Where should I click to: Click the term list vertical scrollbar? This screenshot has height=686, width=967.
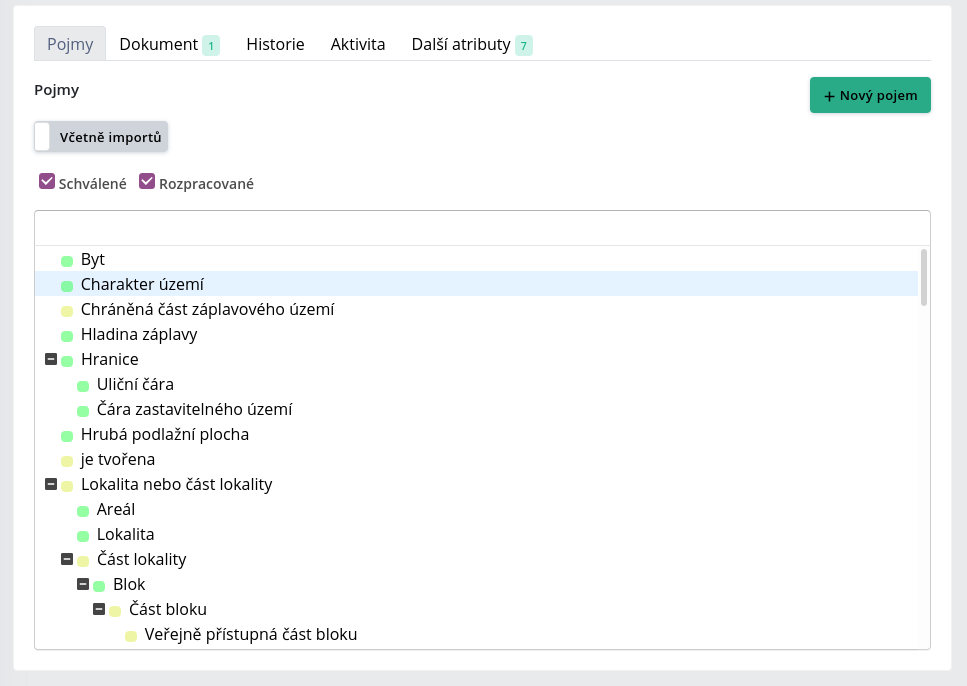pyautogui.click(x=923, y=278)
